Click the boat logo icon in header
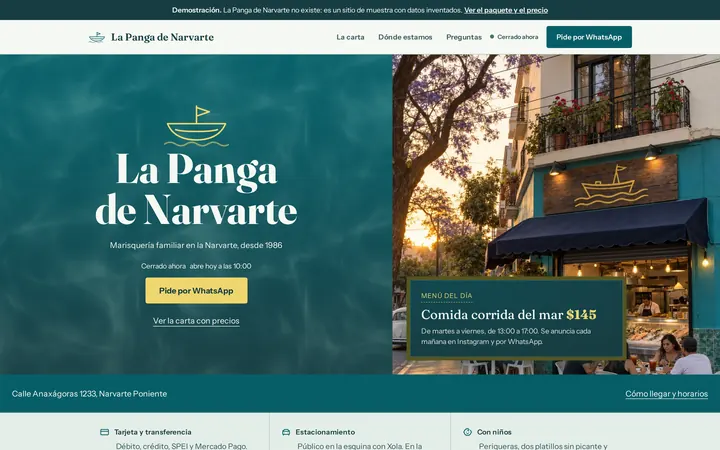The height and width of the screenshot is (450, 720). coord(96,37)
